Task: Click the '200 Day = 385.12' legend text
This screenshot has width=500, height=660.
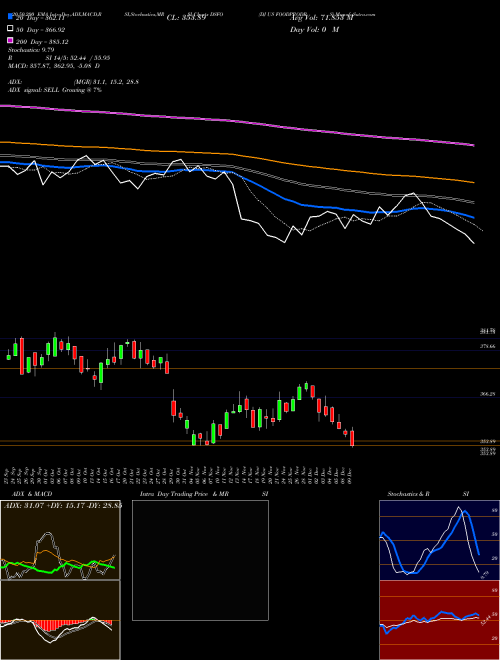Action: pos(42,42)
